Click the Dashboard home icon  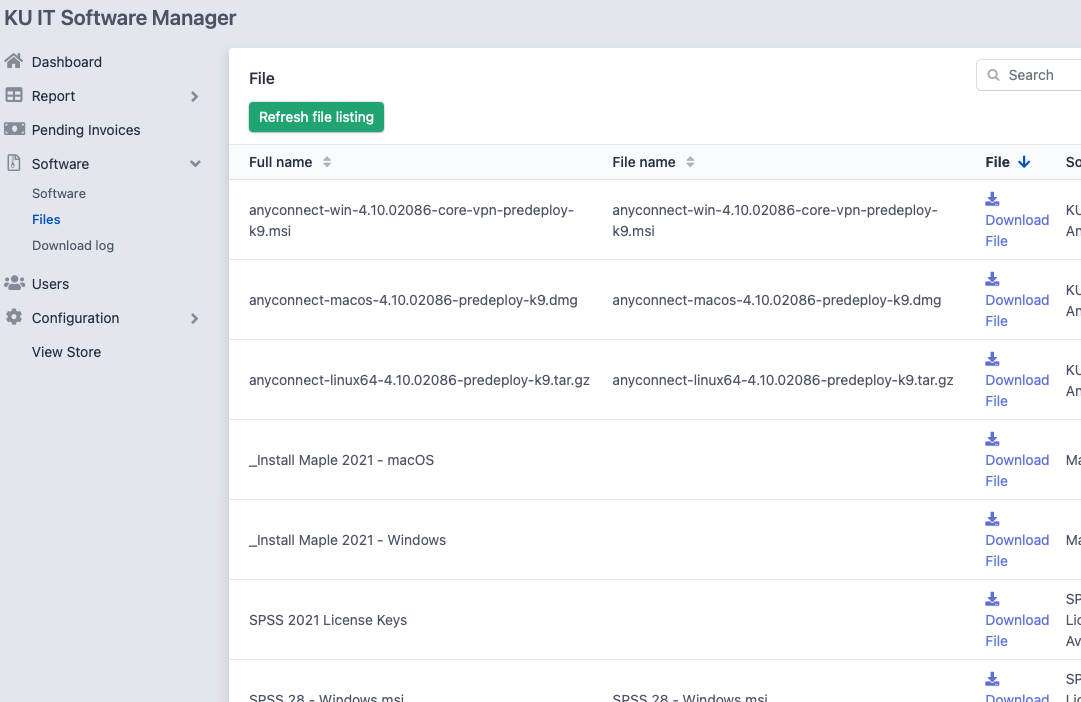point(14,61)
